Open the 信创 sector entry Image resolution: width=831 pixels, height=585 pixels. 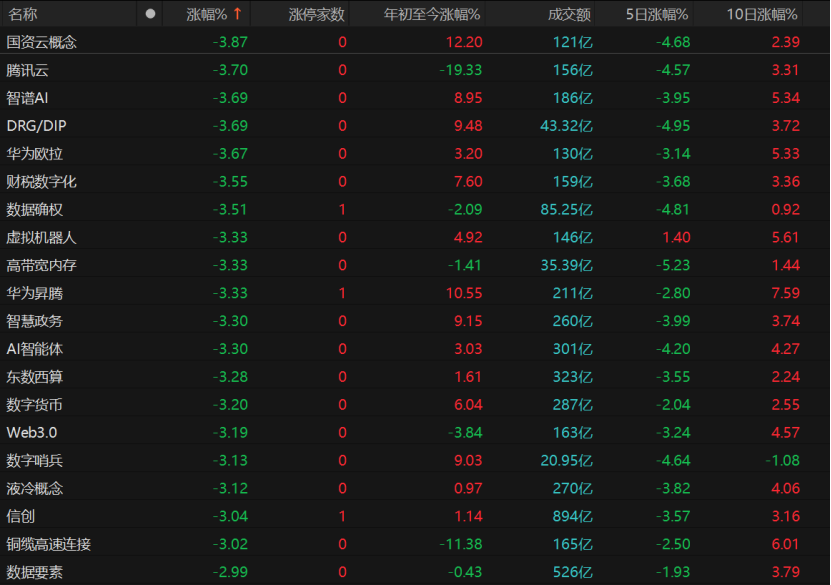click(x=20, y=517)
